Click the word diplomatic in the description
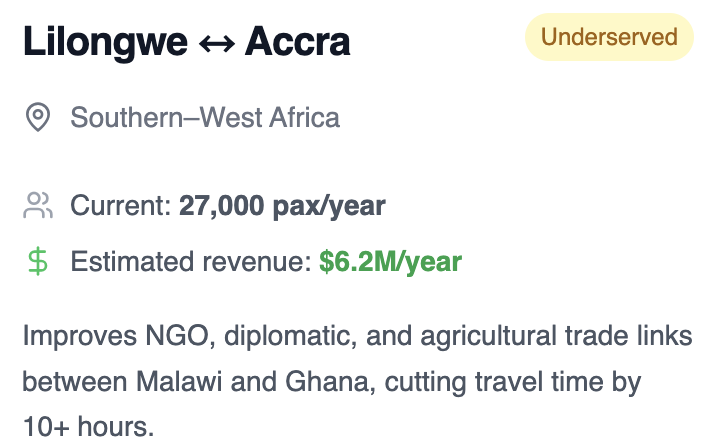 point(290,337)
